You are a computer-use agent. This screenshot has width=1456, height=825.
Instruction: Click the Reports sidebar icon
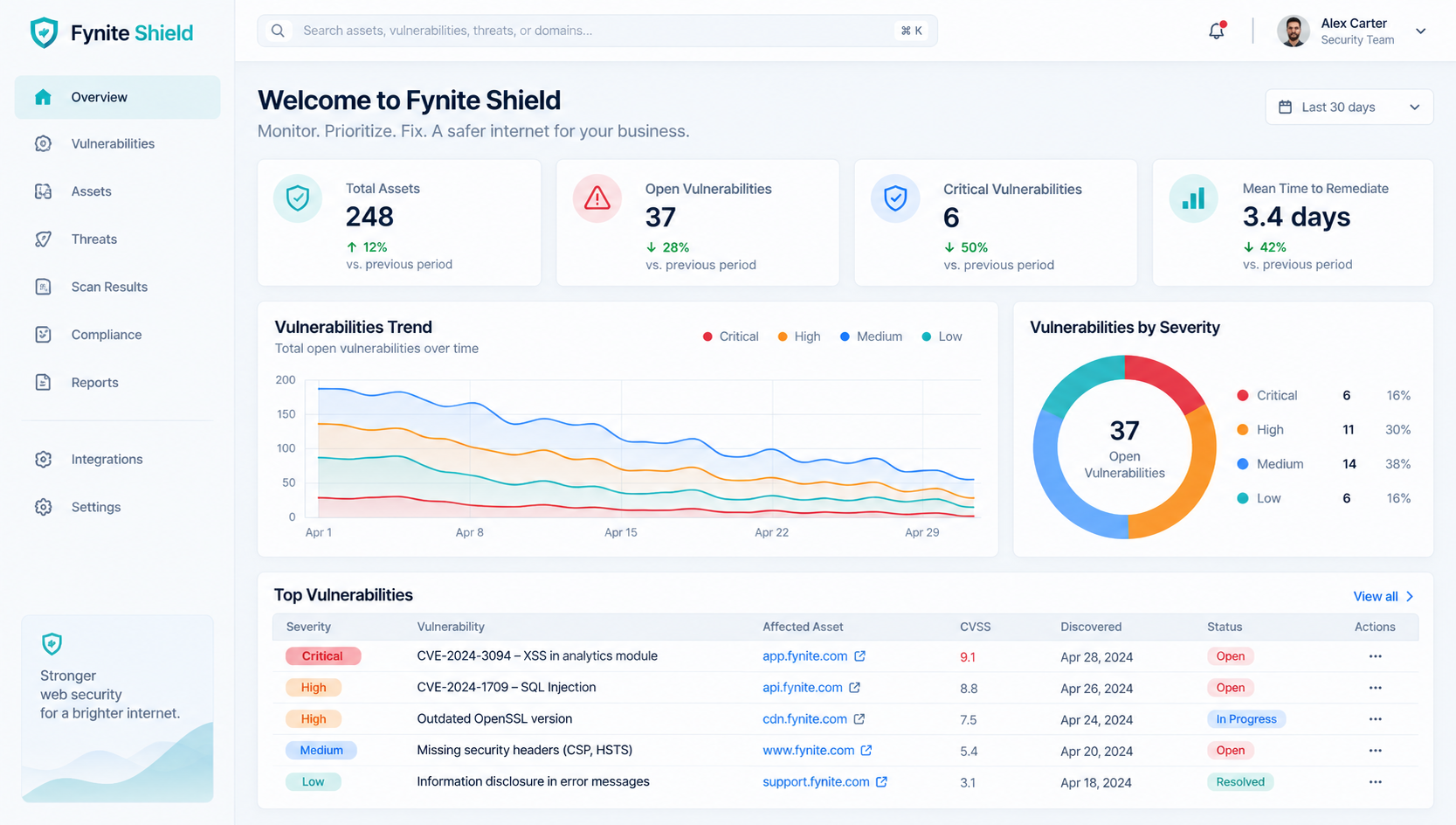(x=43, y=382)
